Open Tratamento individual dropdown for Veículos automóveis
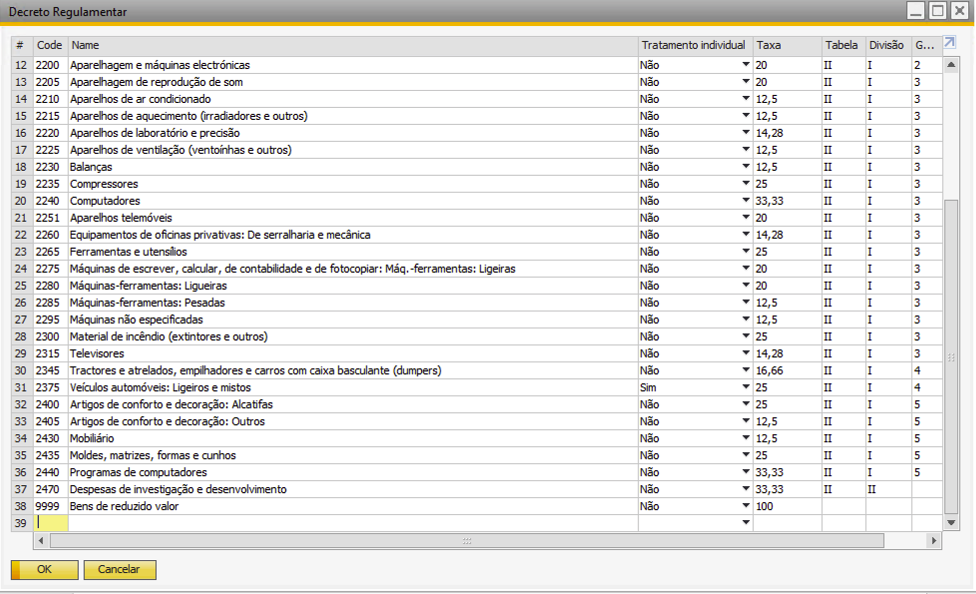This screenshot has height=594, width=976. coord(745,387)
